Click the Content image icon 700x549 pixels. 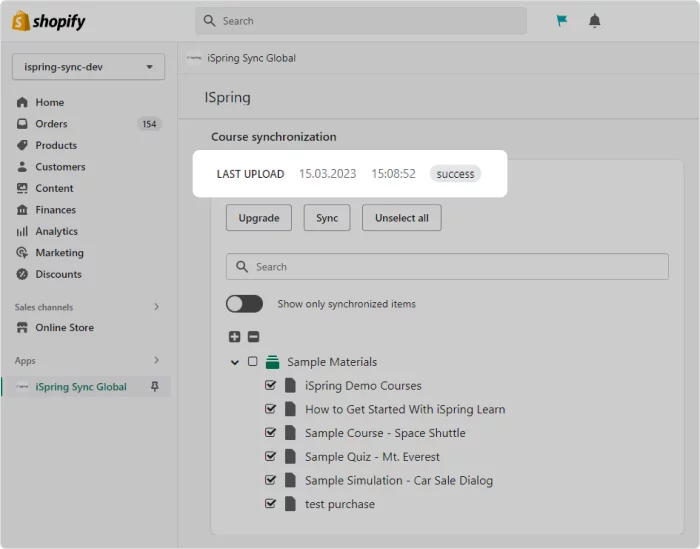tap(22, 188)
